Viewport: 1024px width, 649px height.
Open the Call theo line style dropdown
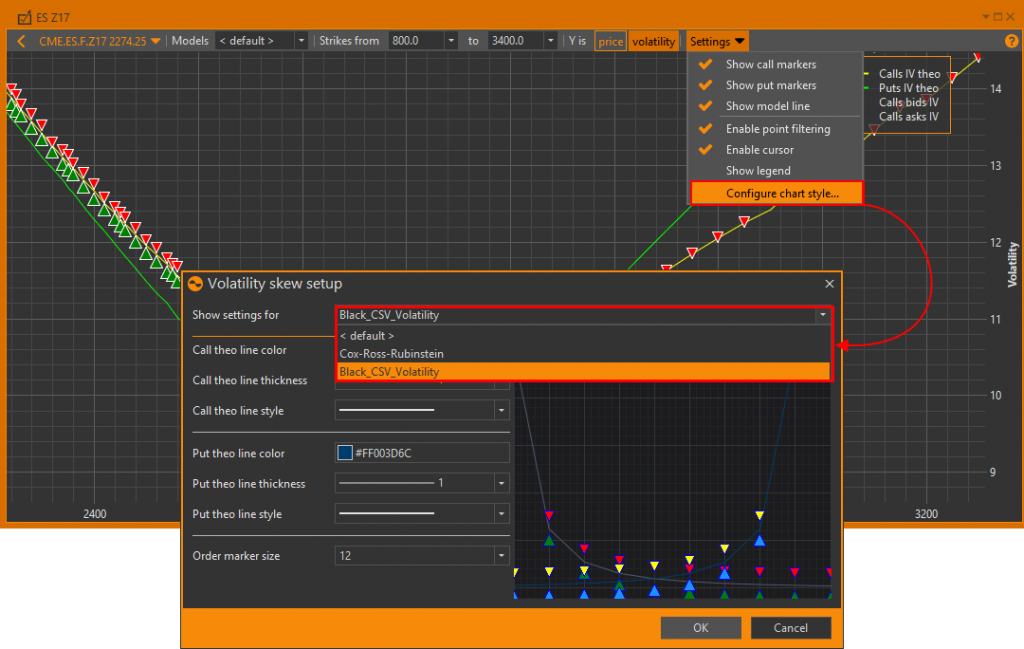(501, 411)
